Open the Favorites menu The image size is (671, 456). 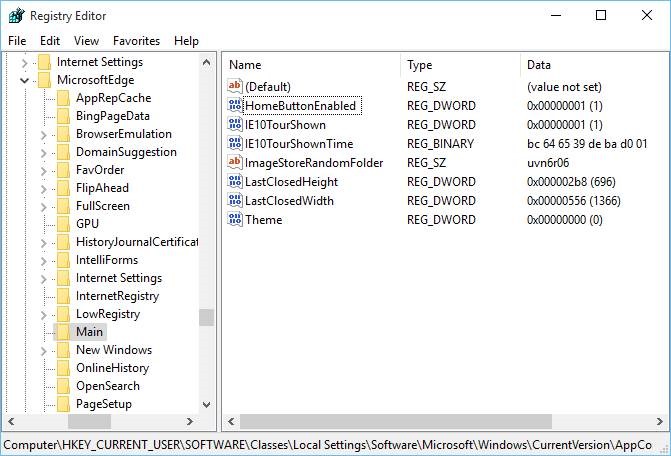[x=136, y=41]
